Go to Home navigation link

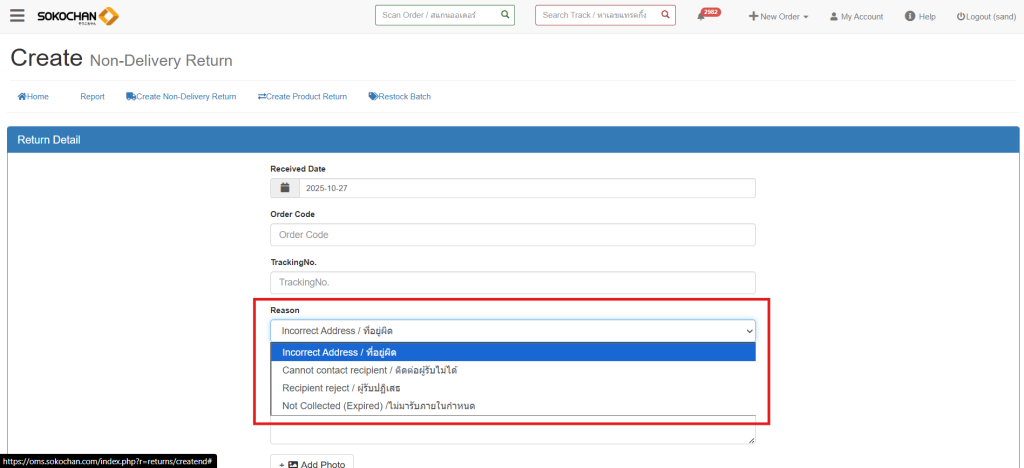coord(33,97)
